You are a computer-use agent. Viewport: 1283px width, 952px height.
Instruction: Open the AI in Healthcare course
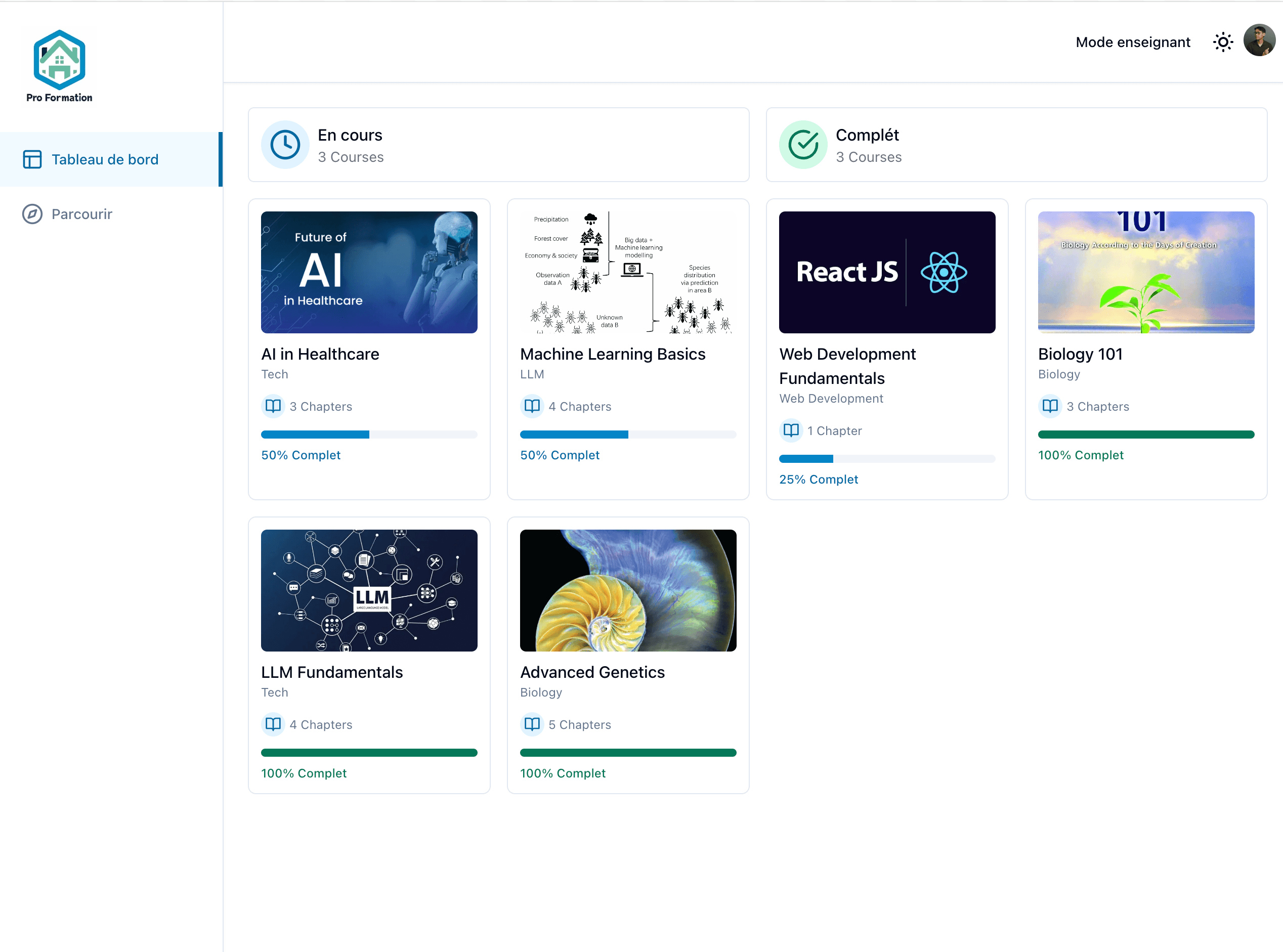369,273
